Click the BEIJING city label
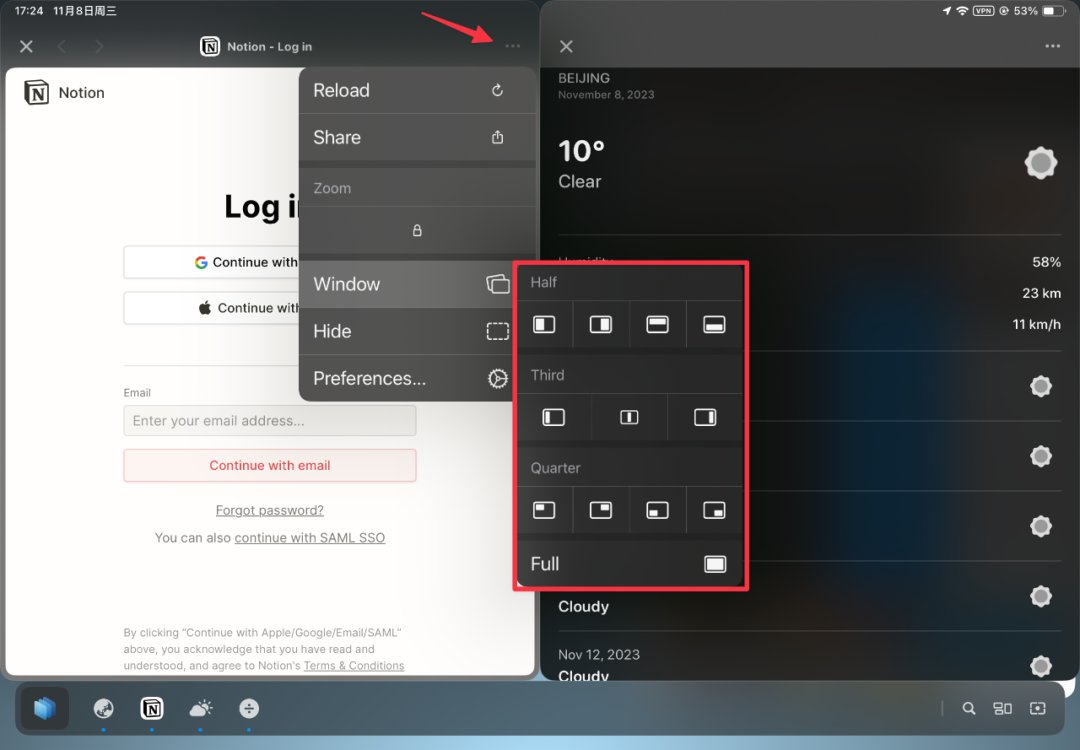The width and height of the screenshot is (1080, 750). [584, 78]
